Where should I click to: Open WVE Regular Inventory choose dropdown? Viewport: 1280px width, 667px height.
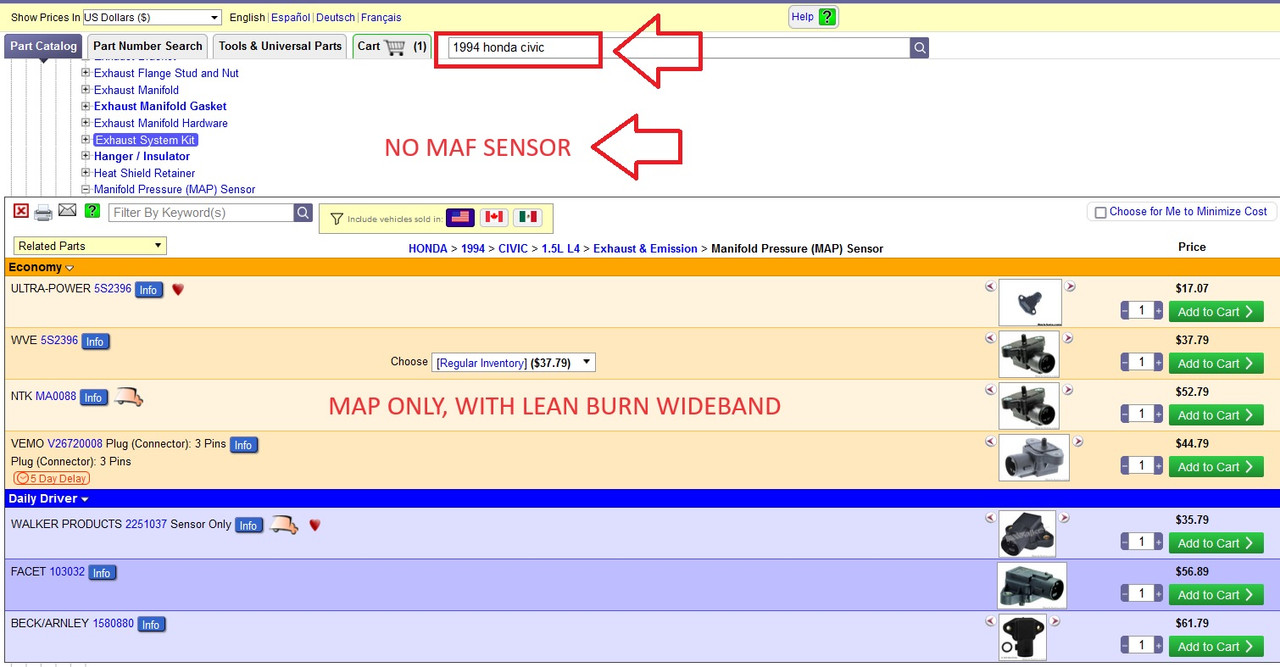[513, 362]
